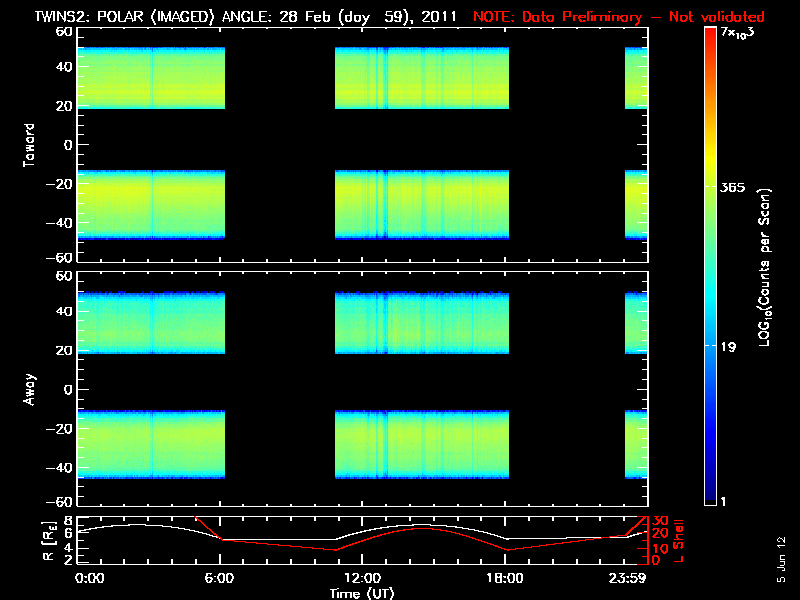Image resolution: width=800 pixels, height=600 pixels.
Task: Click the dark blue bottom of the color bar
Action: point(710,497)
